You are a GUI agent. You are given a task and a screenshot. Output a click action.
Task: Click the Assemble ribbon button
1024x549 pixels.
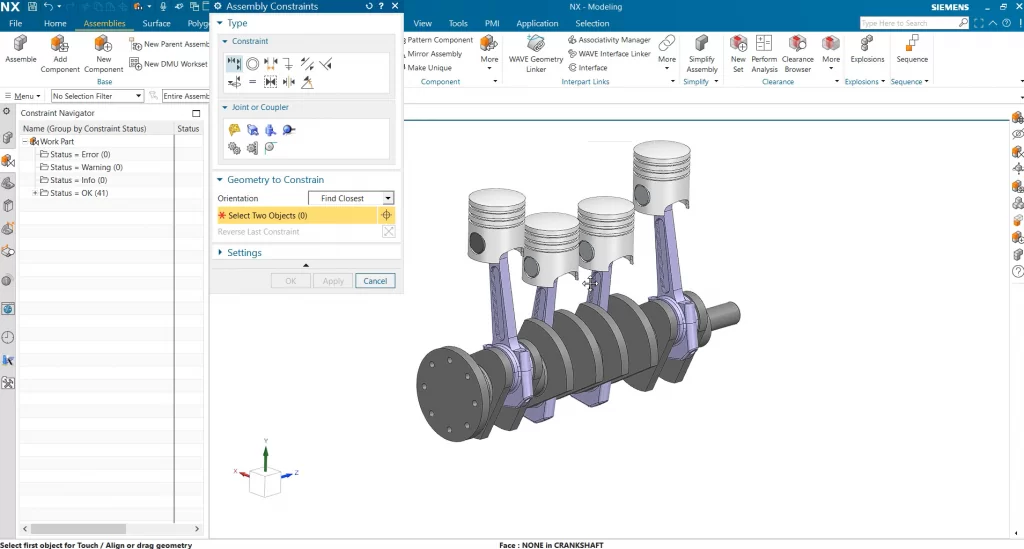pyautogui.click(x=21, y=50)
